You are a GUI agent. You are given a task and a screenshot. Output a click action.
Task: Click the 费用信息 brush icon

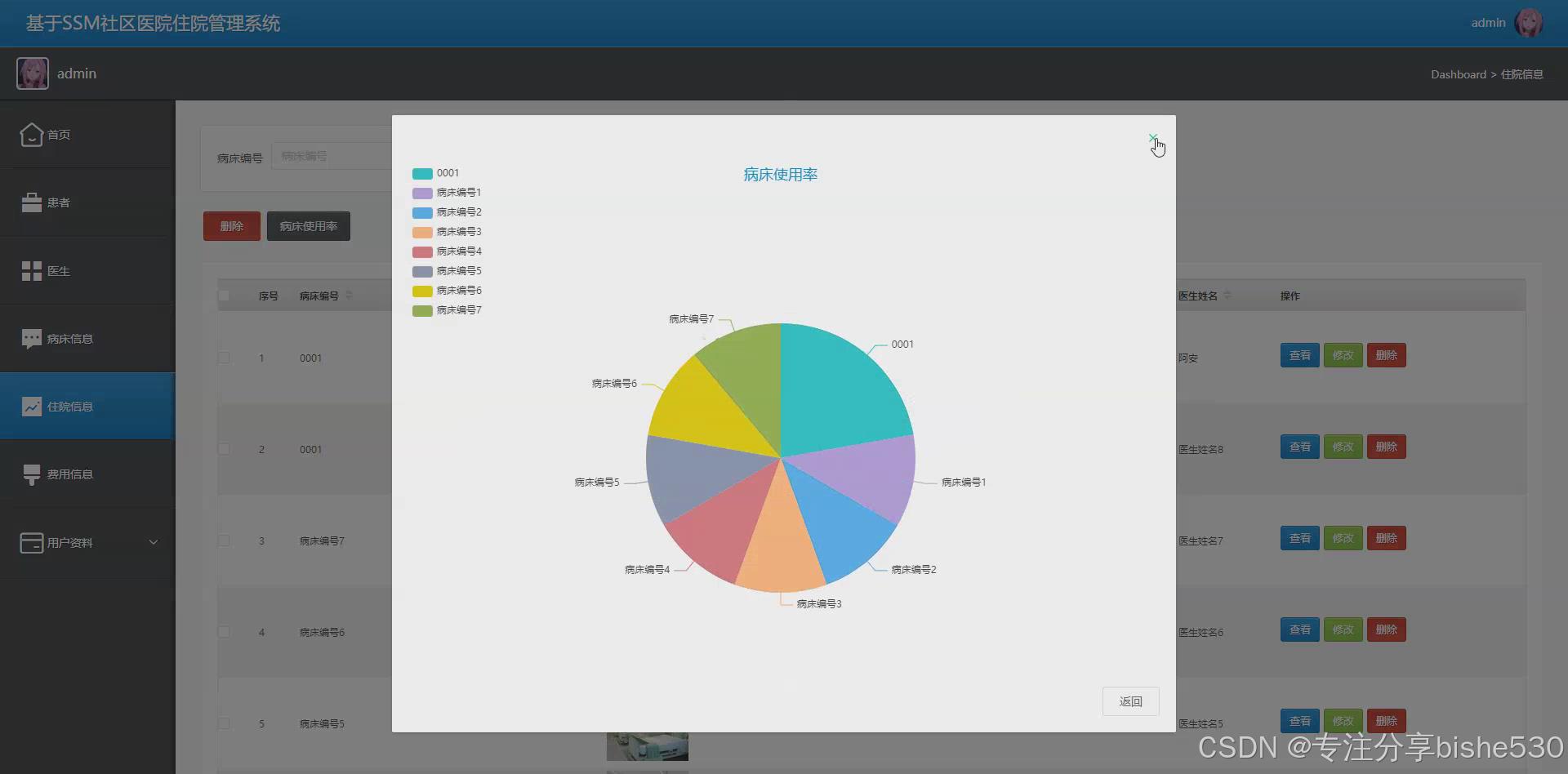[31, 474]
